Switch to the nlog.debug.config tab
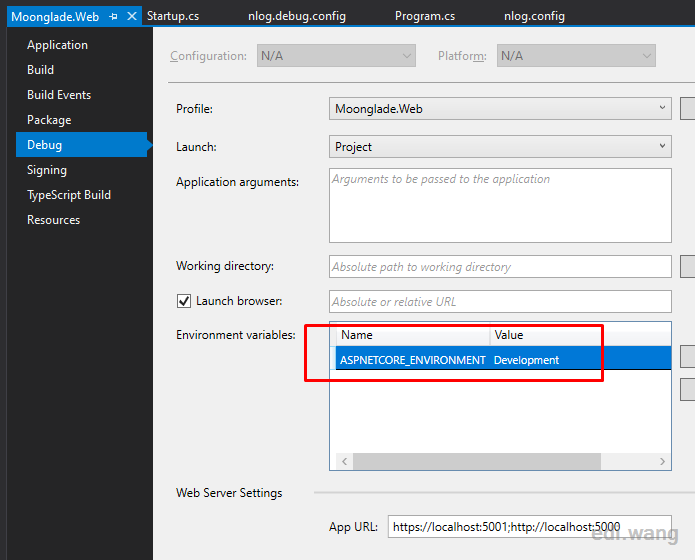 [x=297, y=16]
